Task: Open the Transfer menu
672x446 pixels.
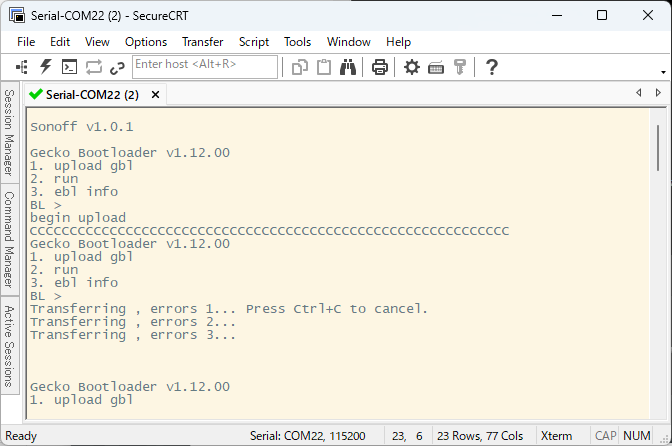Action: pos(202,42)
